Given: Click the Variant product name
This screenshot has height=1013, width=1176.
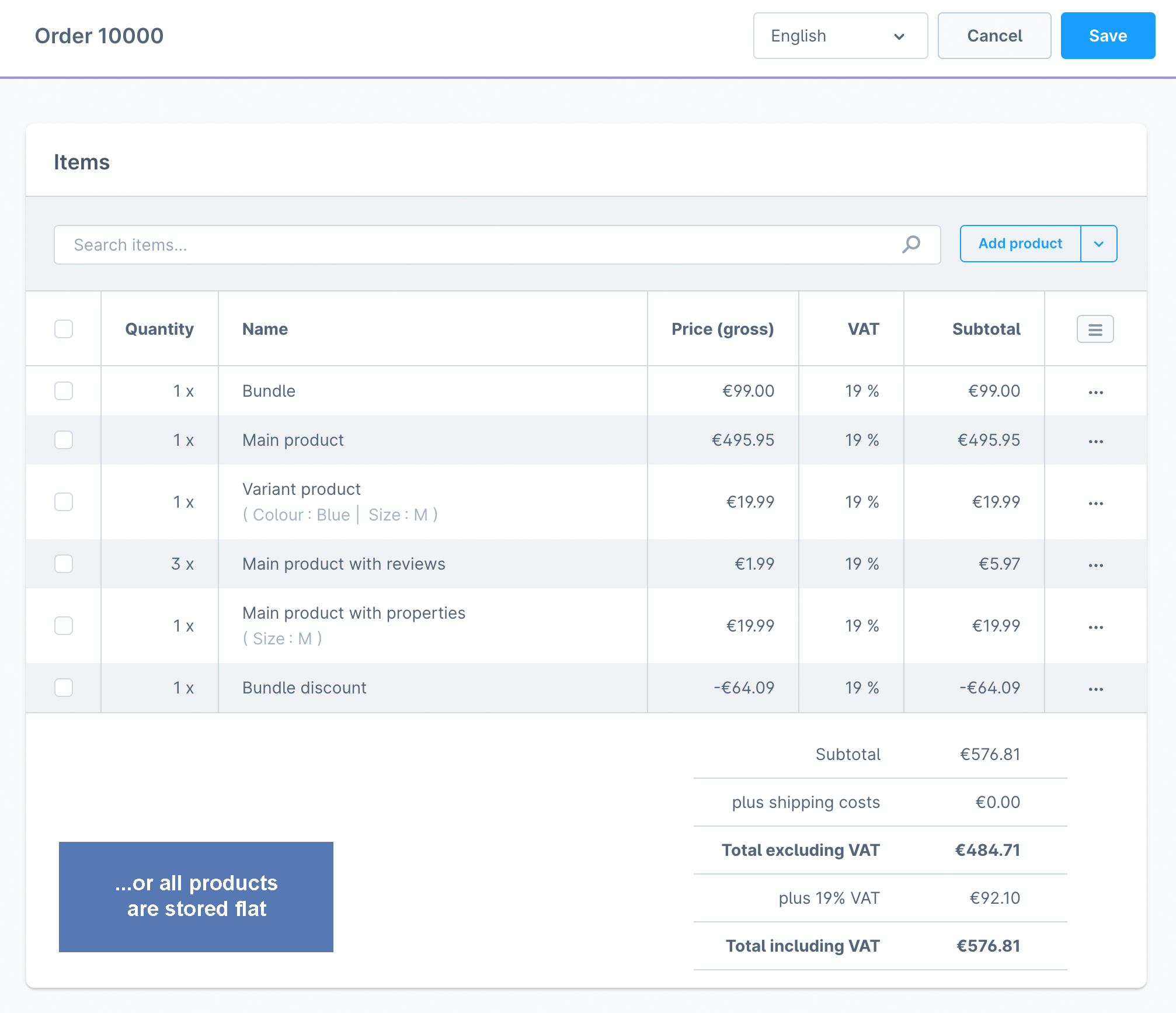Looking at the screenshot, I should pos(301,489).
